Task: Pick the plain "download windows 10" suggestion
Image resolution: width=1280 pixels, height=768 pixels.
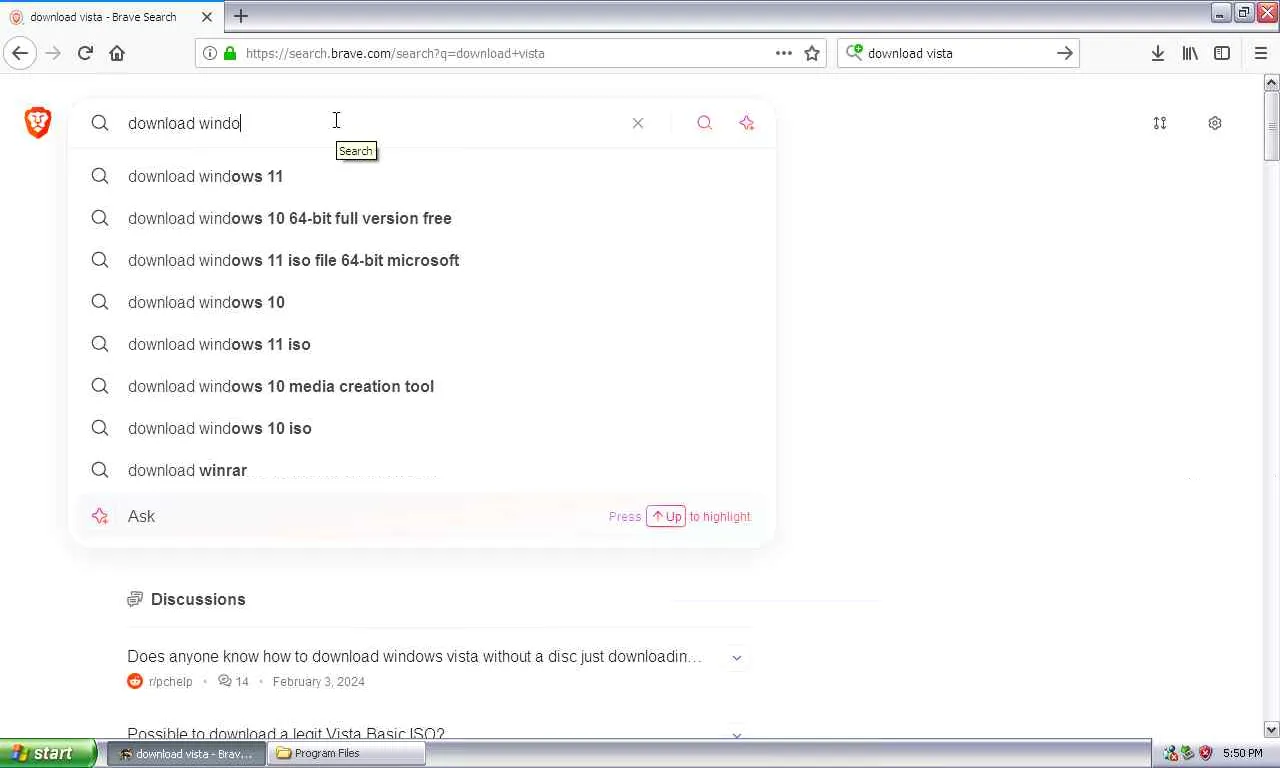Action: (422, 302)
